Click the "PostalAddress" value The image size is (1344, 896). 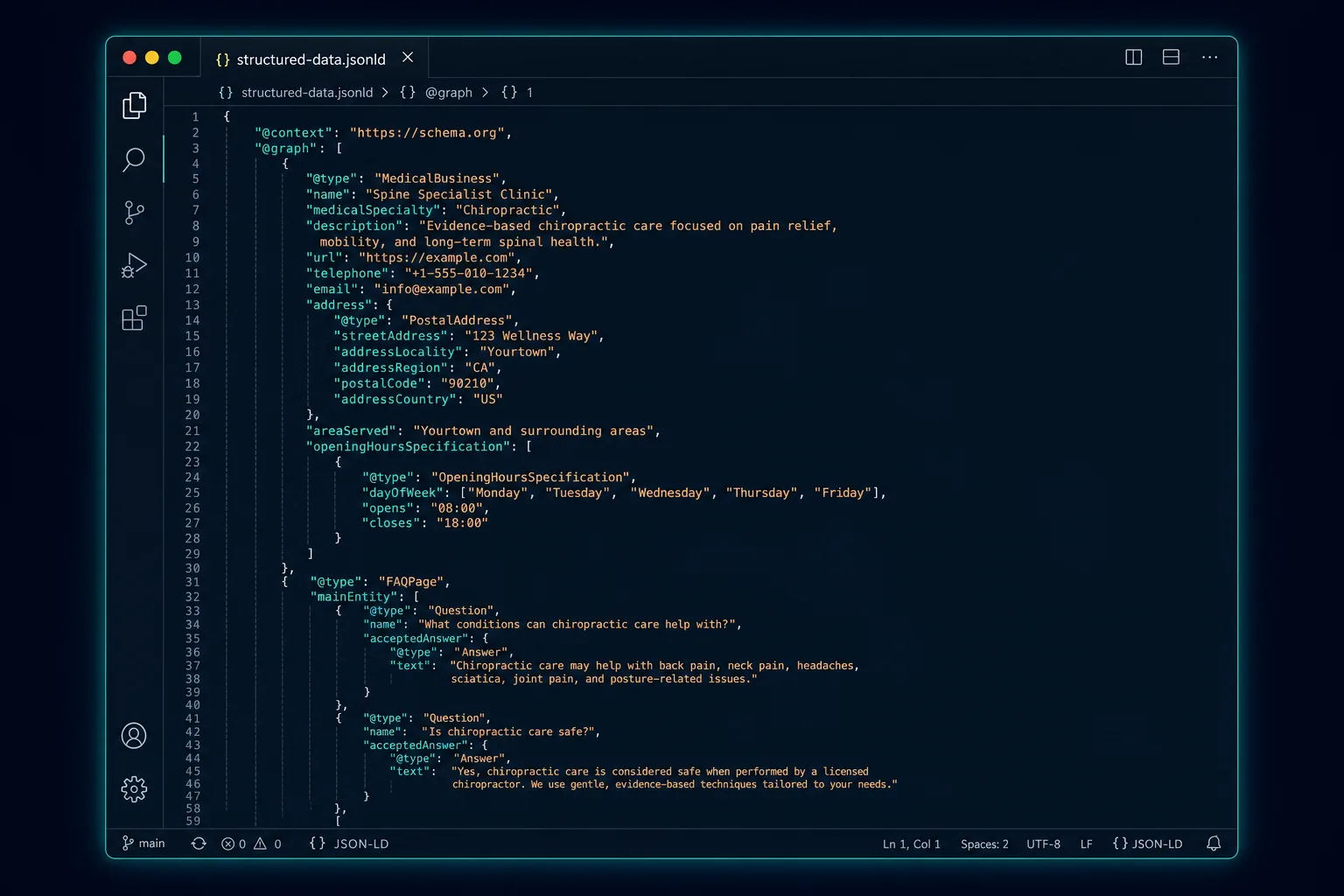[458, 320]
